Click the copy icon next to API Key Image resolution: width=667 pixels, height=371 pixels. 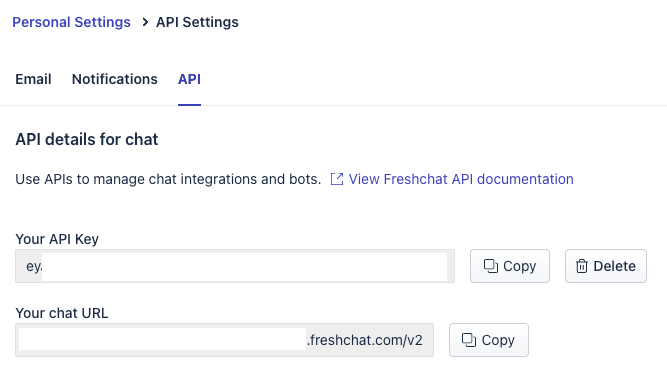pos(490,266)
